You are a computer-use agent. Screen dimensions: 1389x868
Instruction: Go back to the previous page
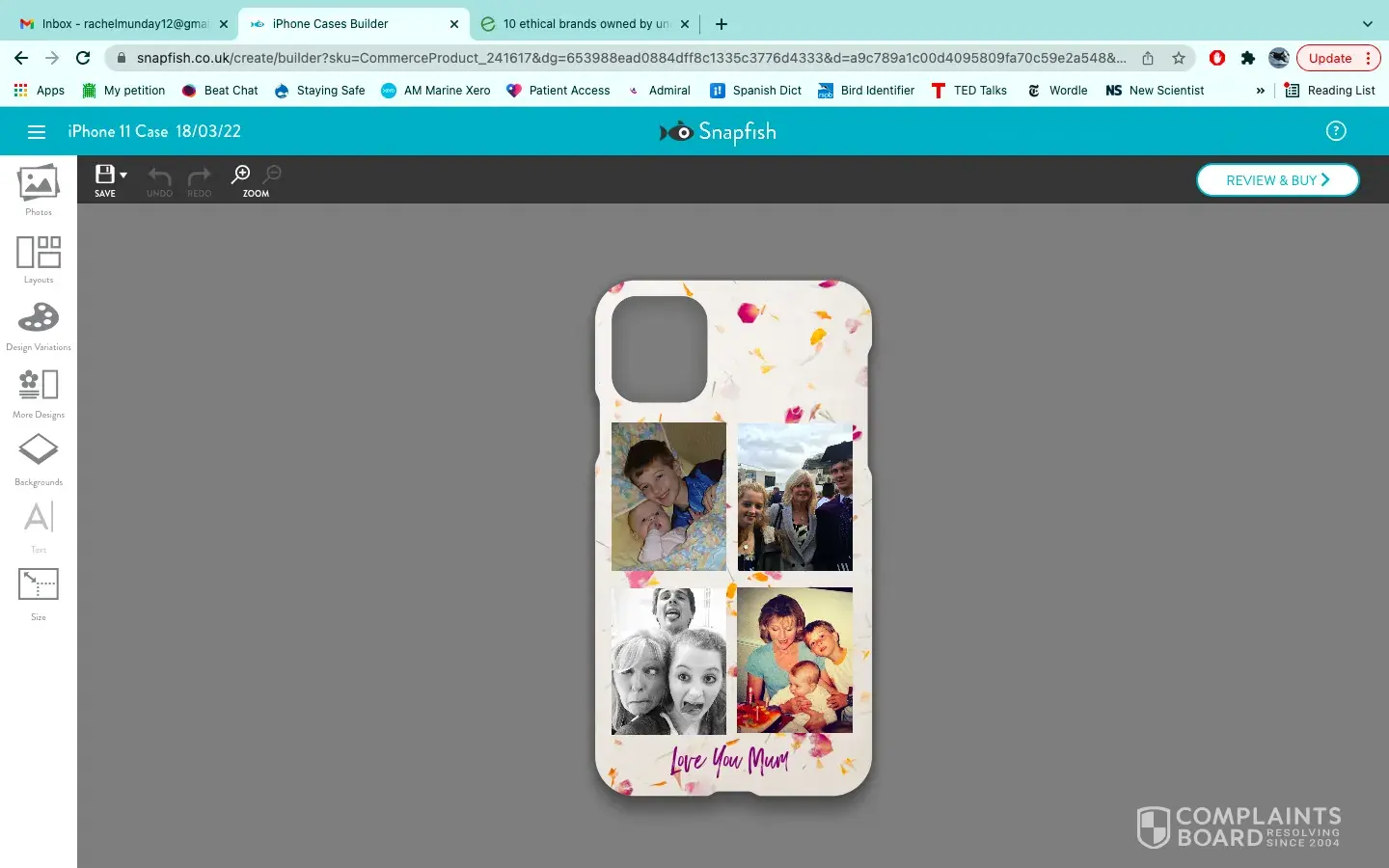click(21, 58)
